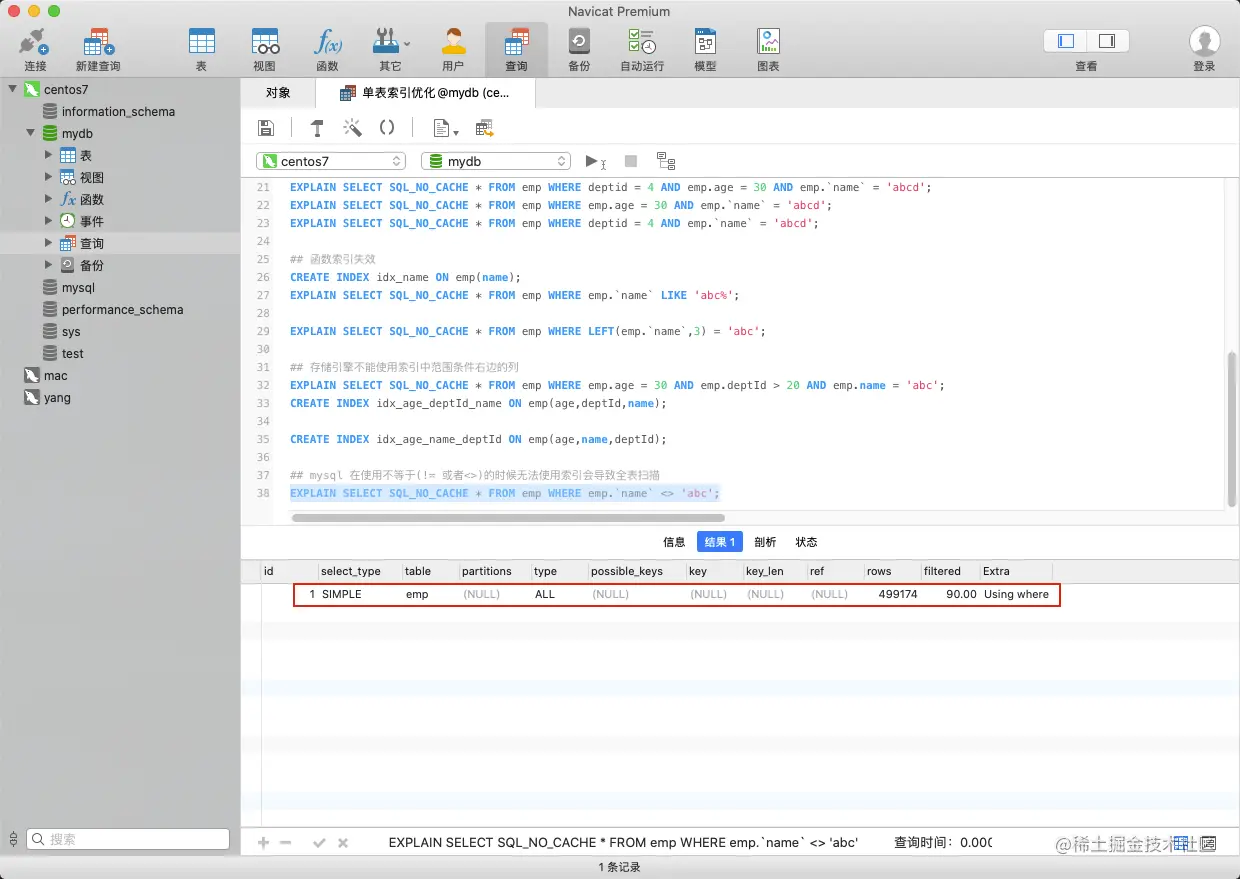The width and height of the screenshot is (1240, 879).
Task: Click the 搜索 search field in sidebar
Action: point(128,839)
